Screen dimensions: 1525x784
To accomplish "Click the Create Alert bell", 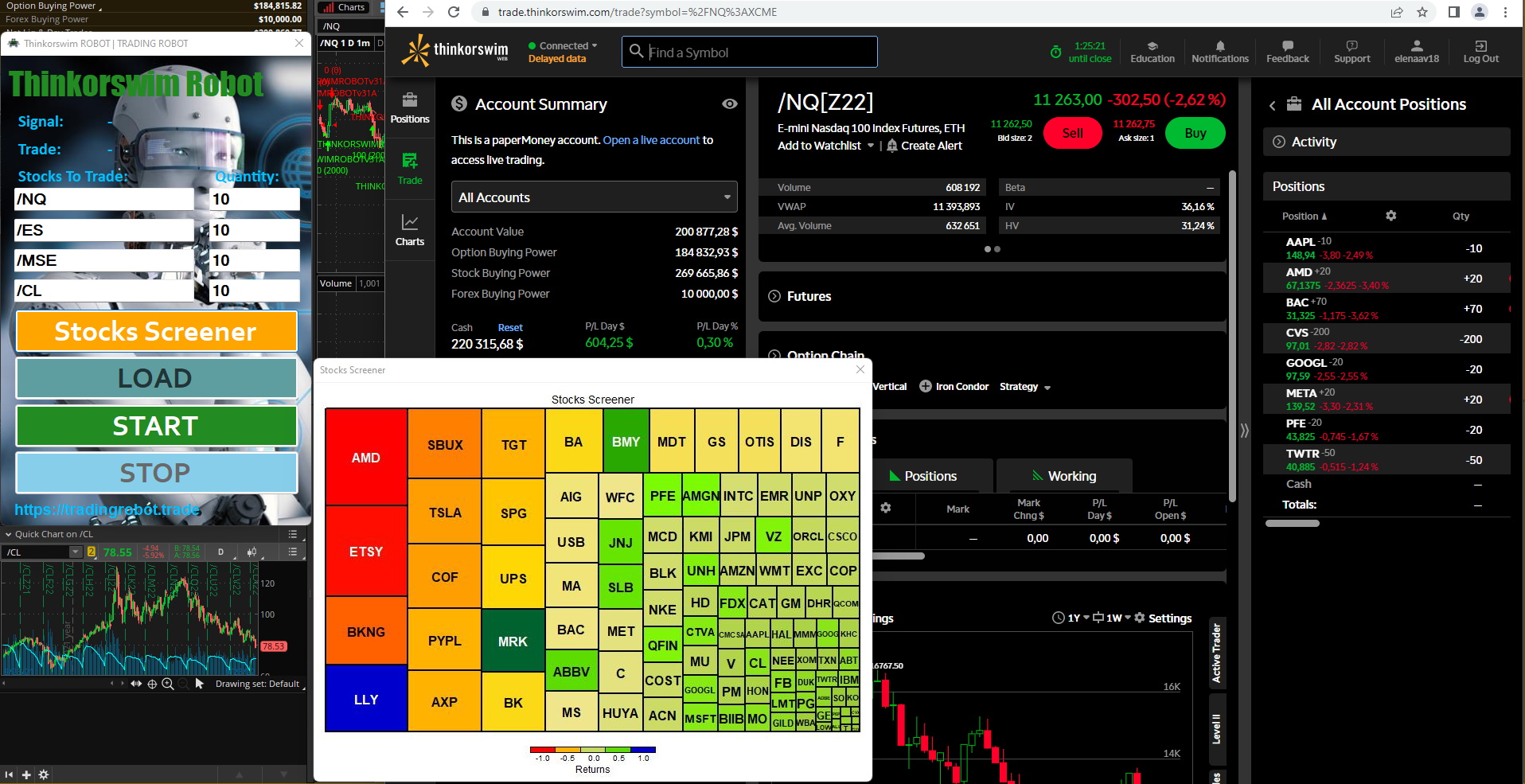I will point(892,146).
